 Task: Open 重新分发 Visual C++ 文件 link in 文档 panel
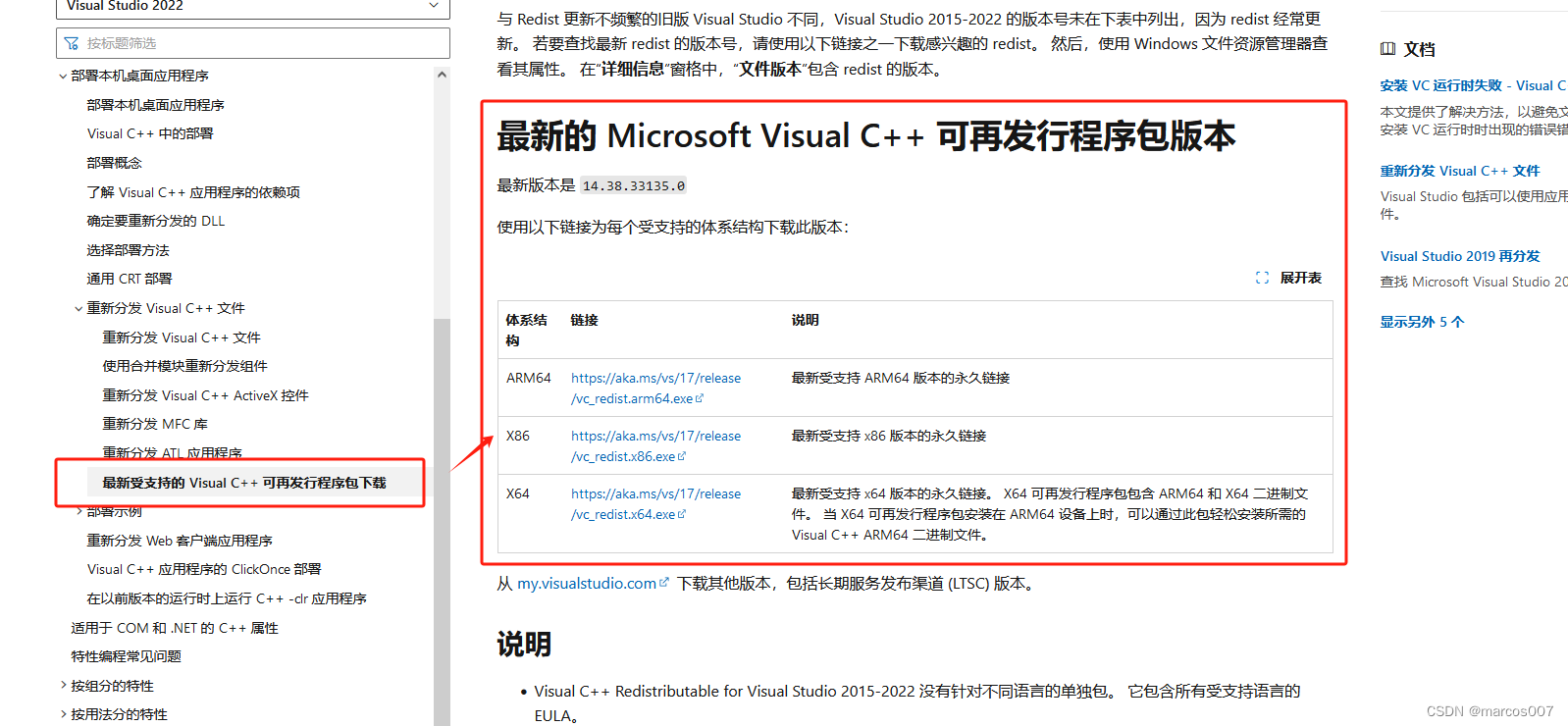pos(1460,171)
